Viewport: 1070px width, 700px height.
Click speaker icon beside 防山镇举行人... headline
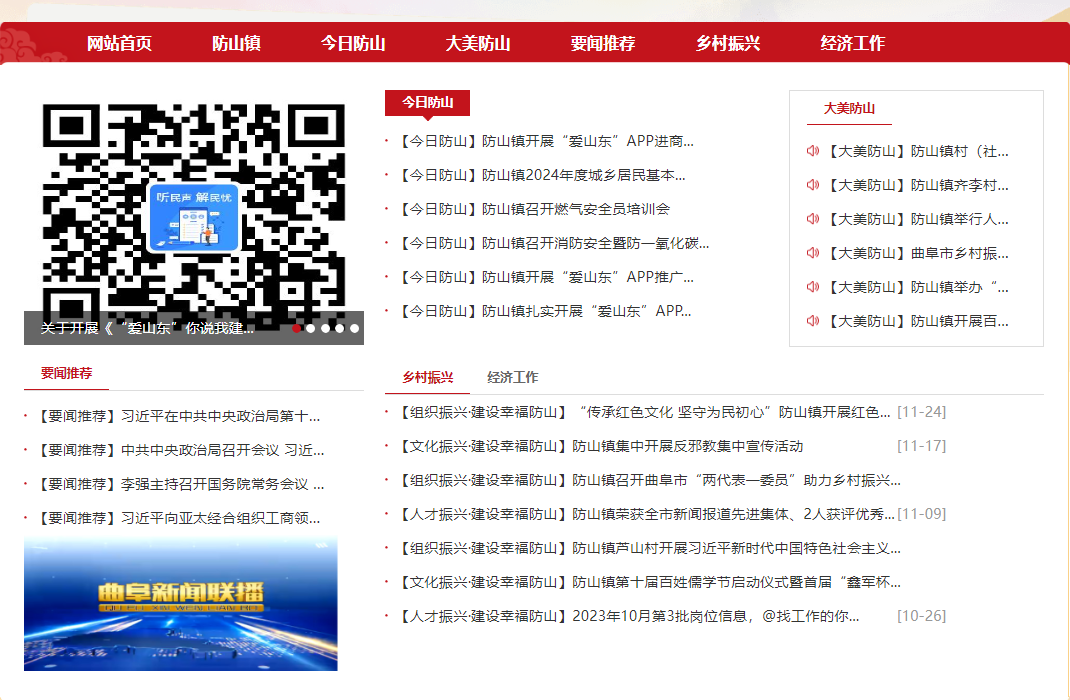813,219
